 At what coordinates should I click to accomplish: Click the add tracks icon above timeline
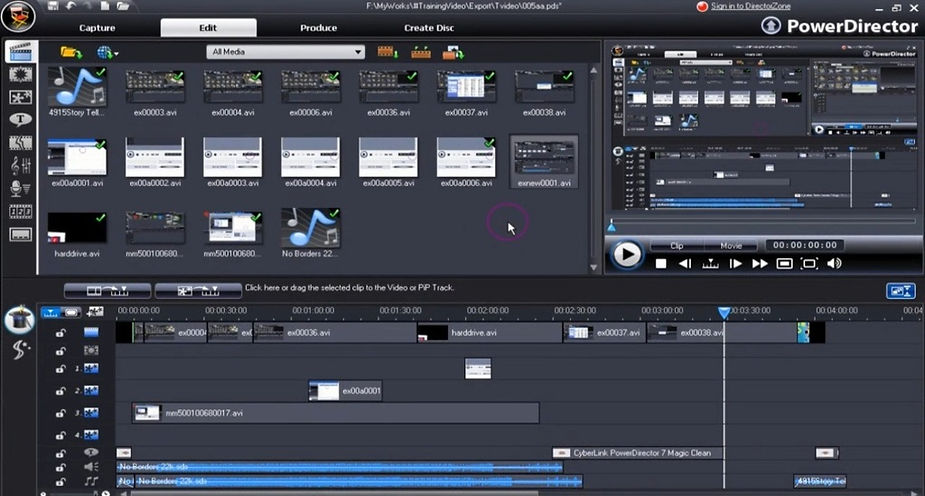click(x=95, y=311)
